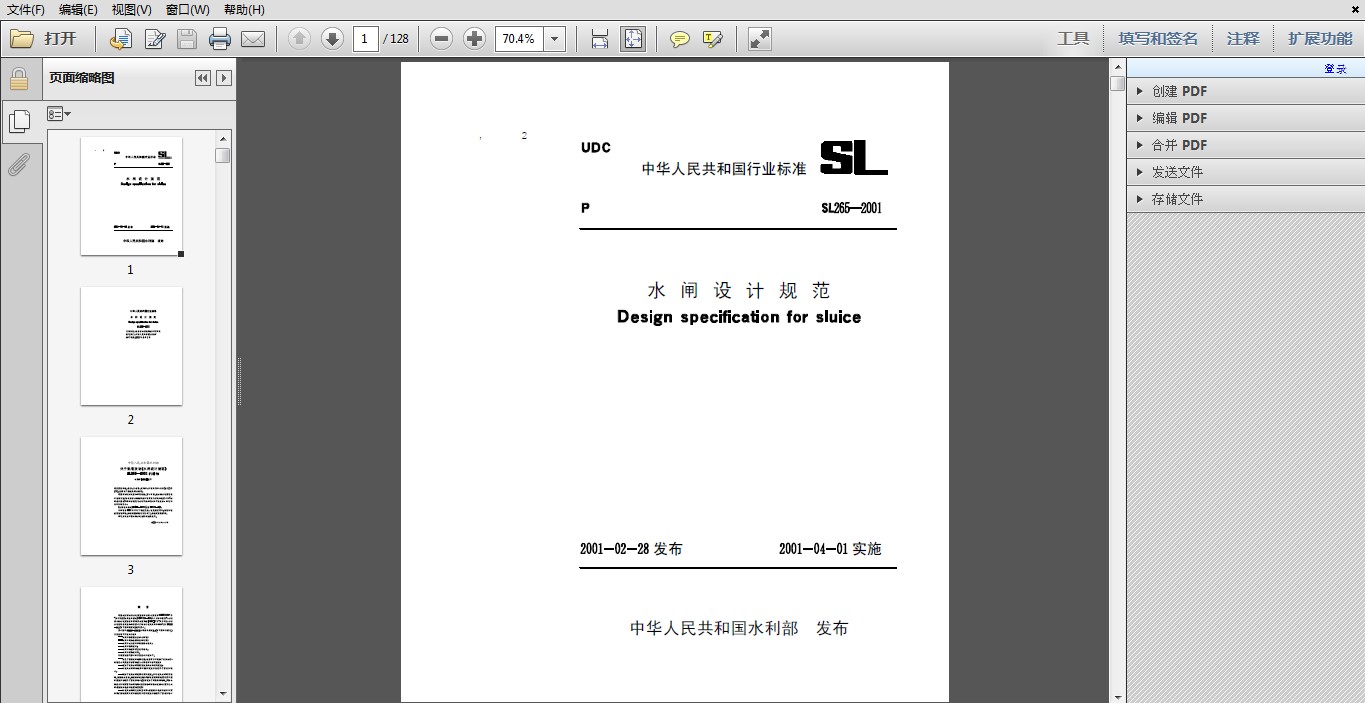
Task: Select the partially visible fourth page thumbnail
Action: pos(131,644)
